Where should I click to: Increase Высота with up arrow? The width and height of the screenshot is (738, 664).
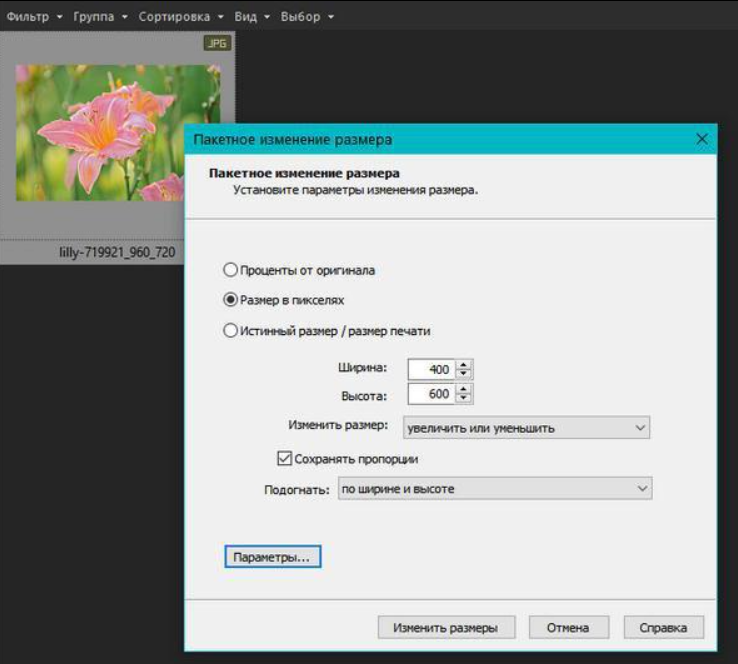click(464, 389)
